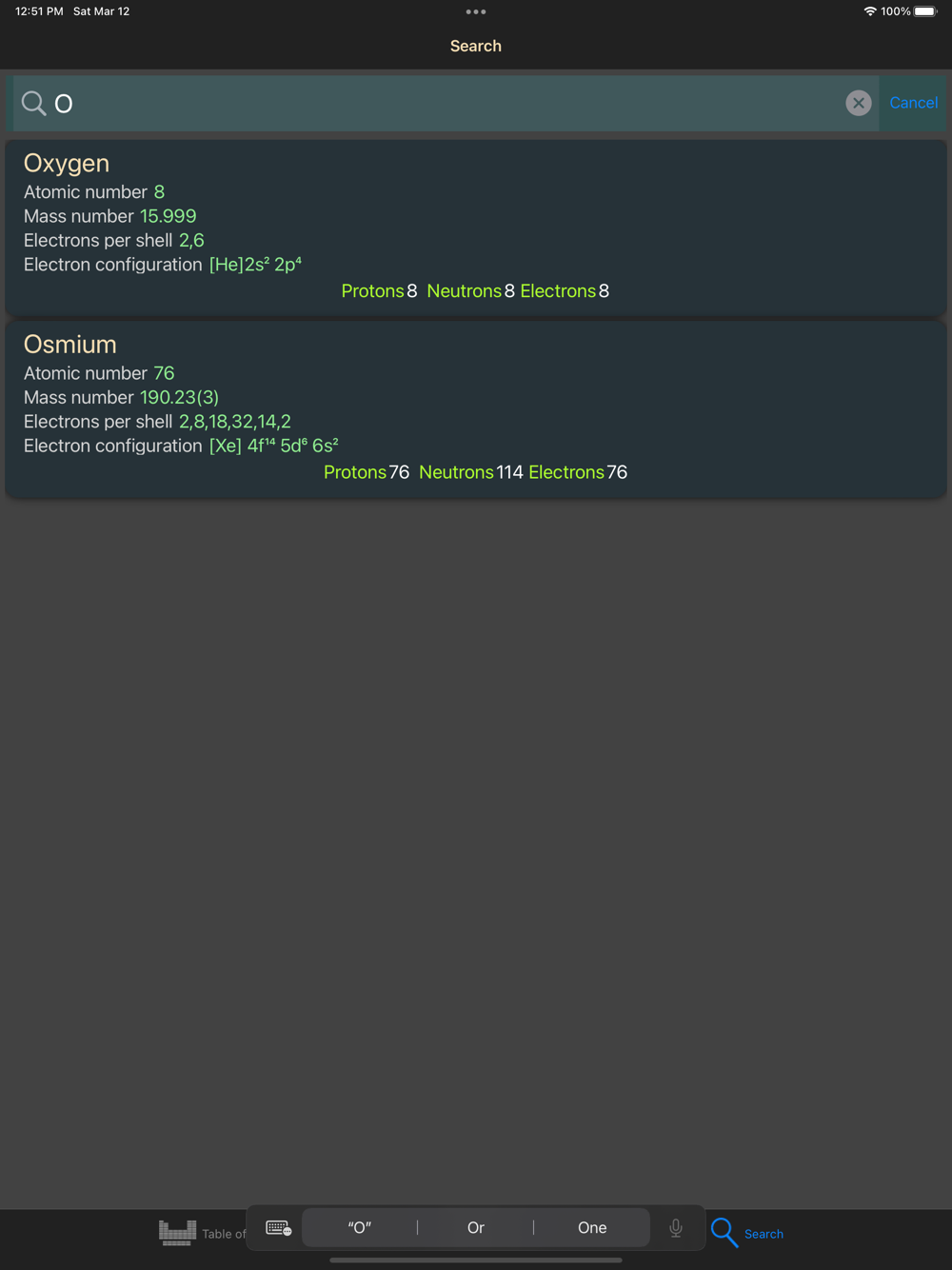Screen dimensions: 952x1270
Task: Tap Oxygen's electron configuration line
Action: coord(163,265)
